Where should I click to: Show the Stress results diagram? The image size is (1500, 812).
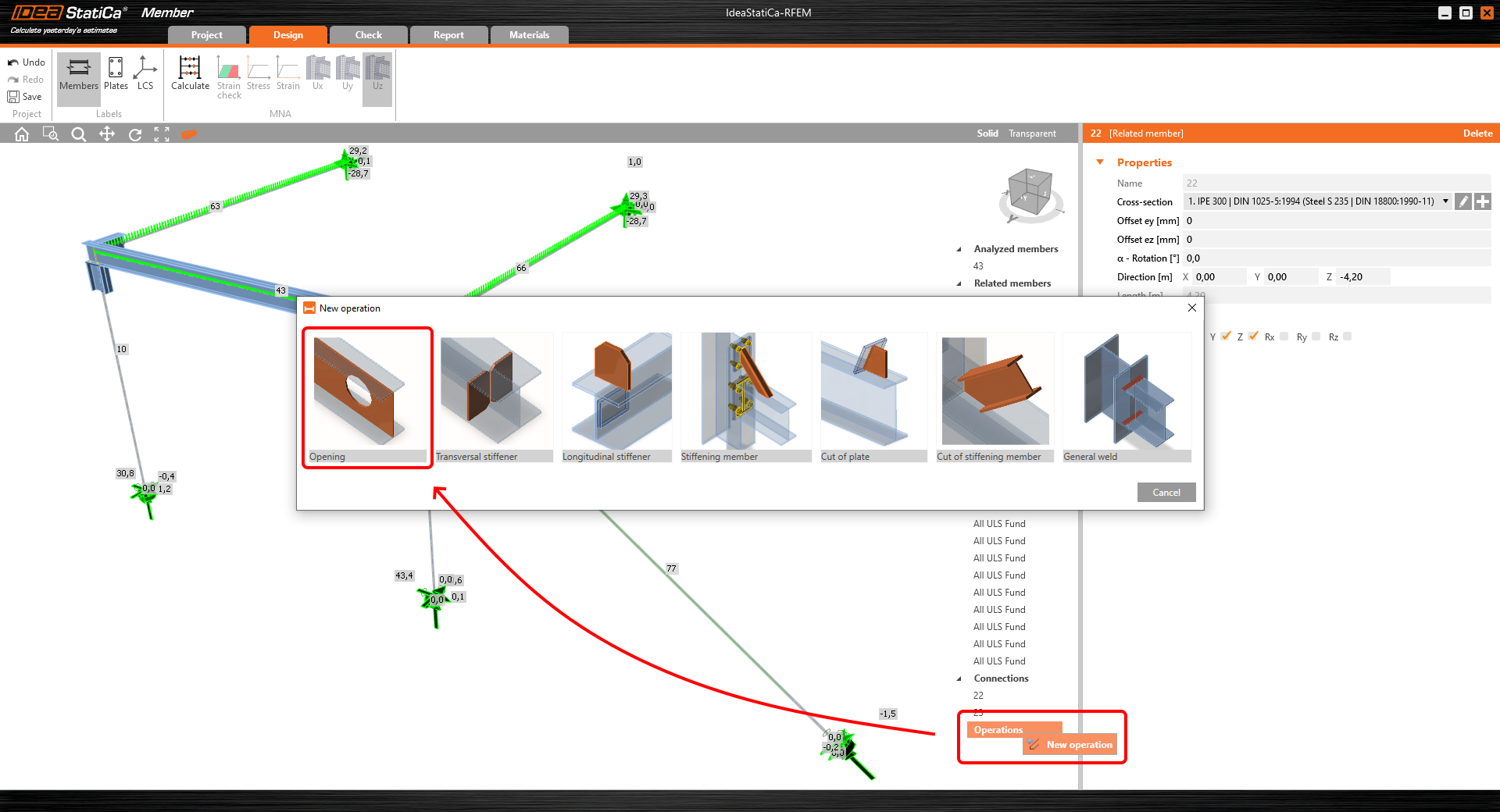(x=259, y=75)
